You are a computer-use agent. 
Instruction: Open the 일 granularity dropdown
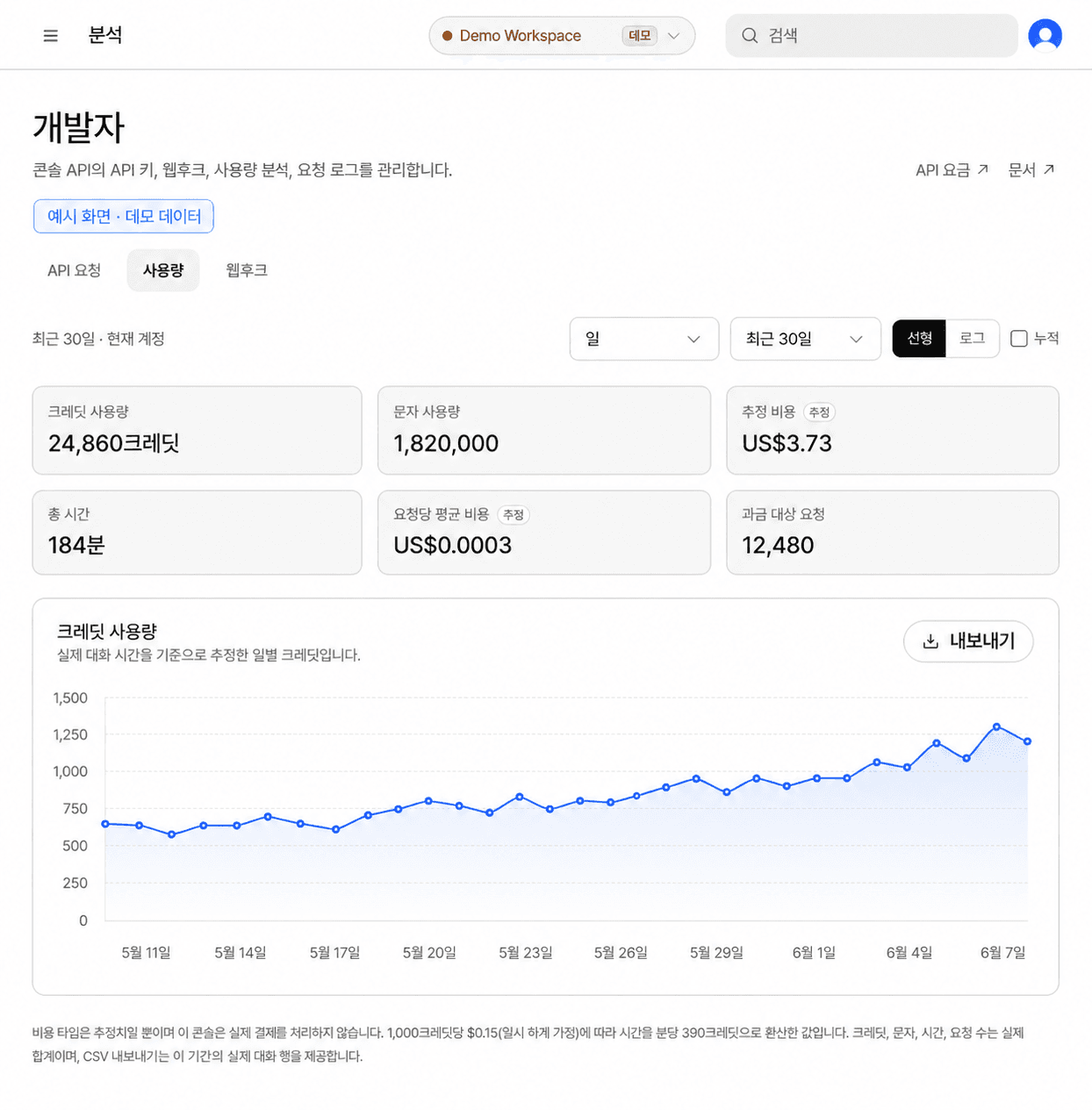coord(644,339)
